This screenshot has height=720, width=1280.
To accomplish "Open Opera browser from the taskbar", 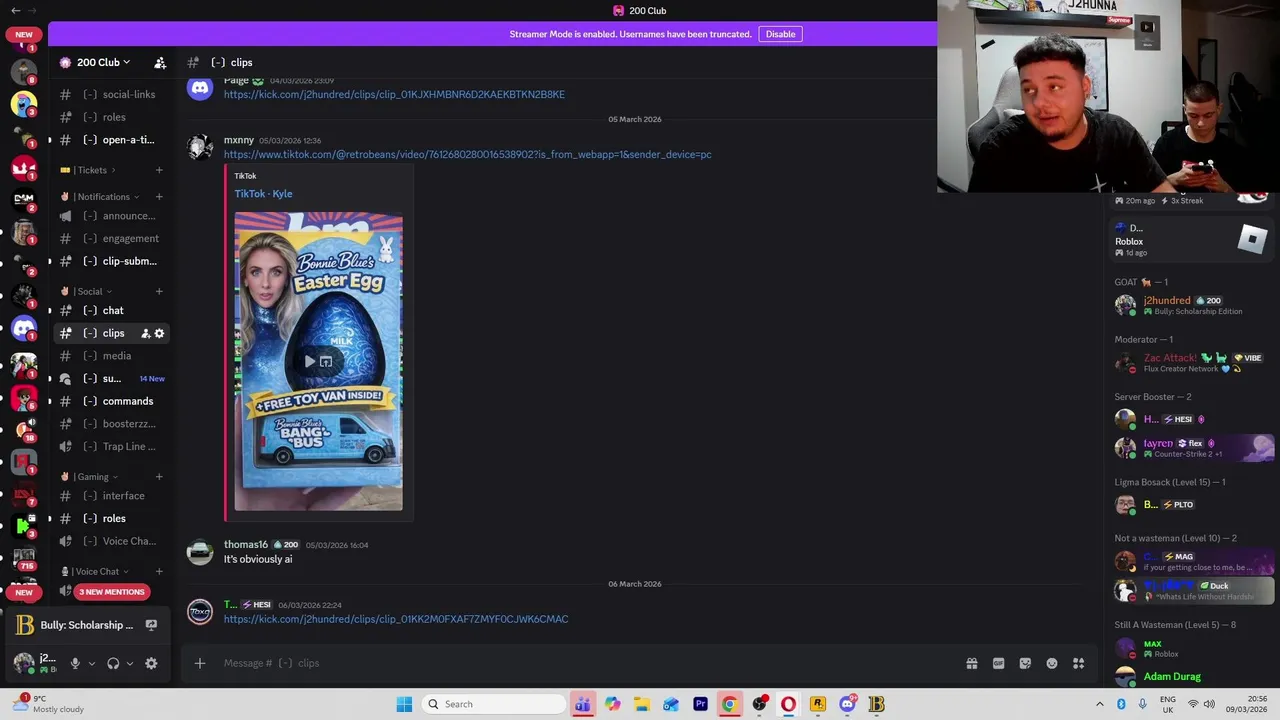I will pyautogui.click(x=788, y=704).
